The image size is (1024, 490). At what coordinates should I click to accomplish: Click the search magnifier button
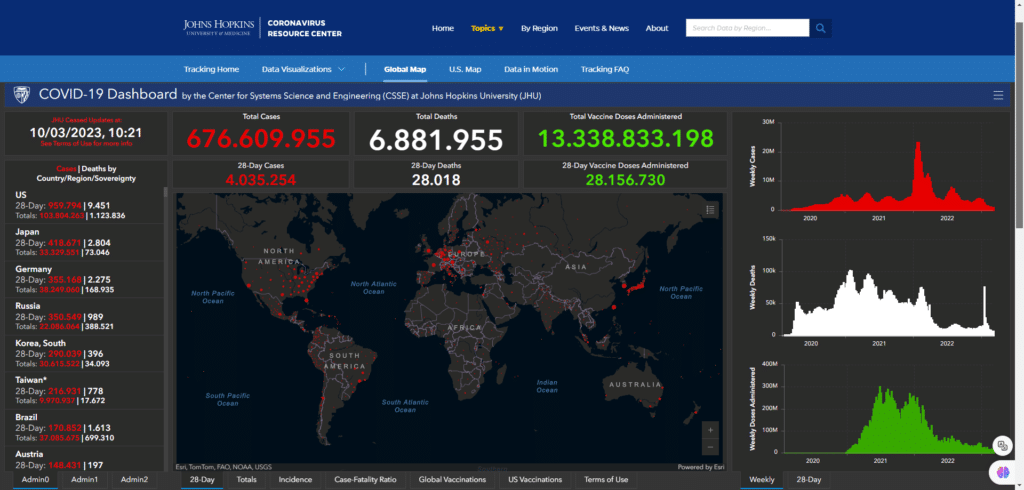(821, 28)
